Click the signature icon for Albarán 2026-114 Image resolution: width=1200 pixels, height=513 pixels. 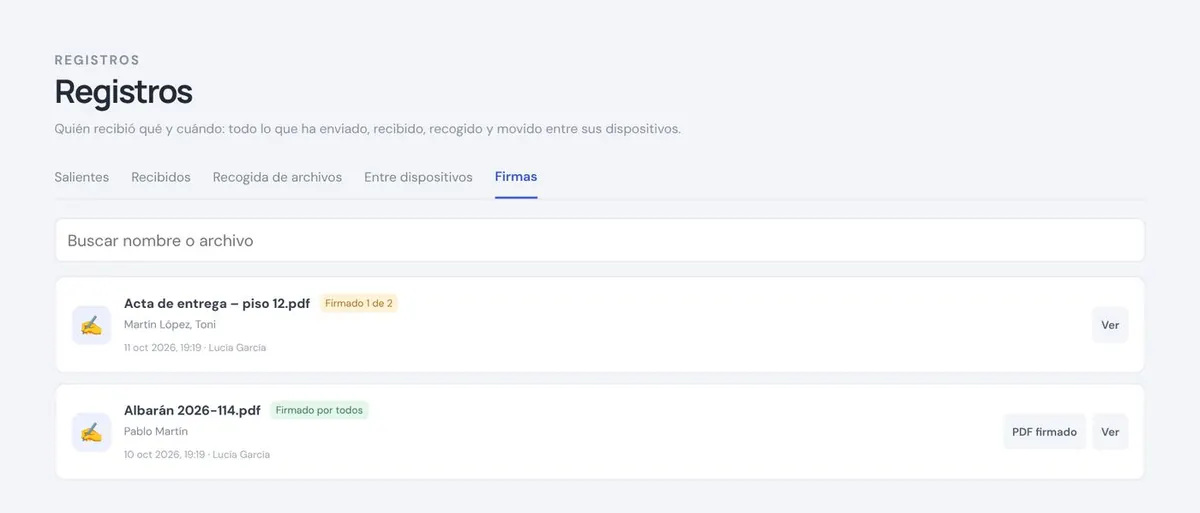[91, 432]
